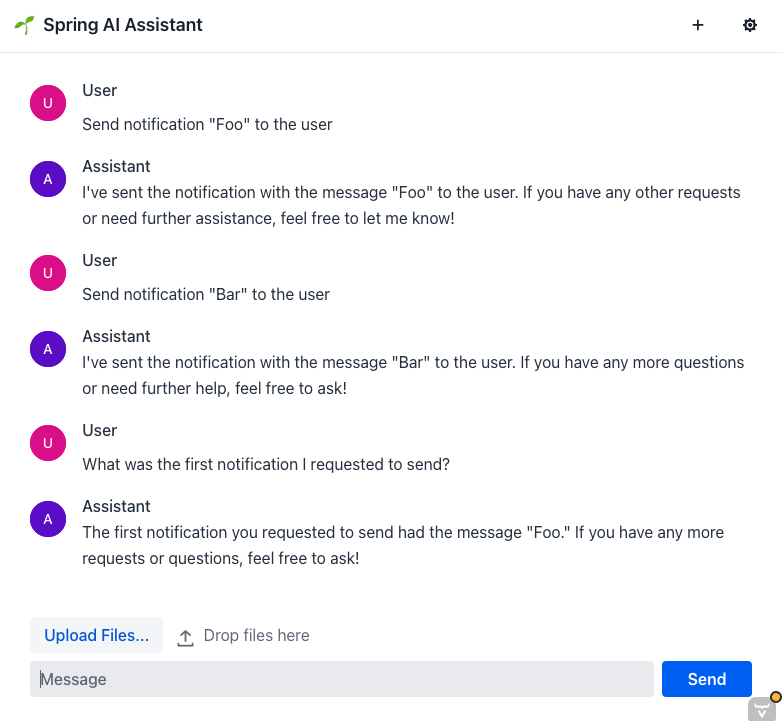
Task: Click the 'Send notification "Bar" to the user' message
Action: tap(206, 295)
